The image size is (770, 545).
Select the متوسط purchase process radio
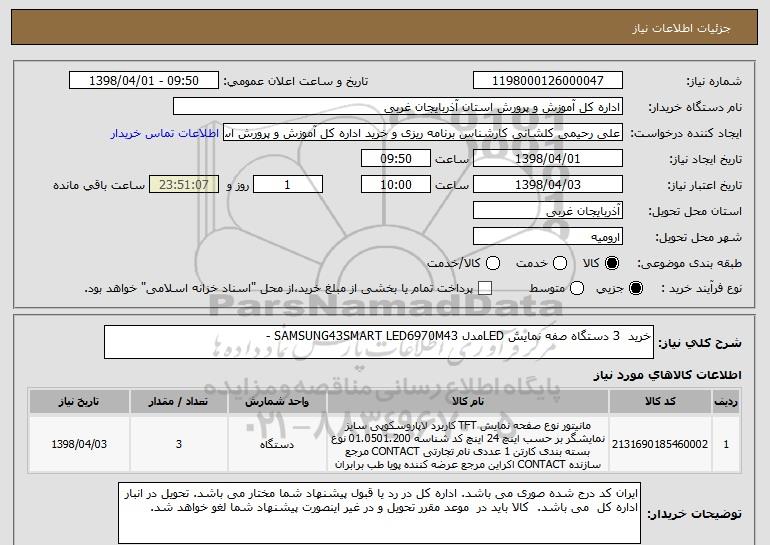[x=577, y=289]
